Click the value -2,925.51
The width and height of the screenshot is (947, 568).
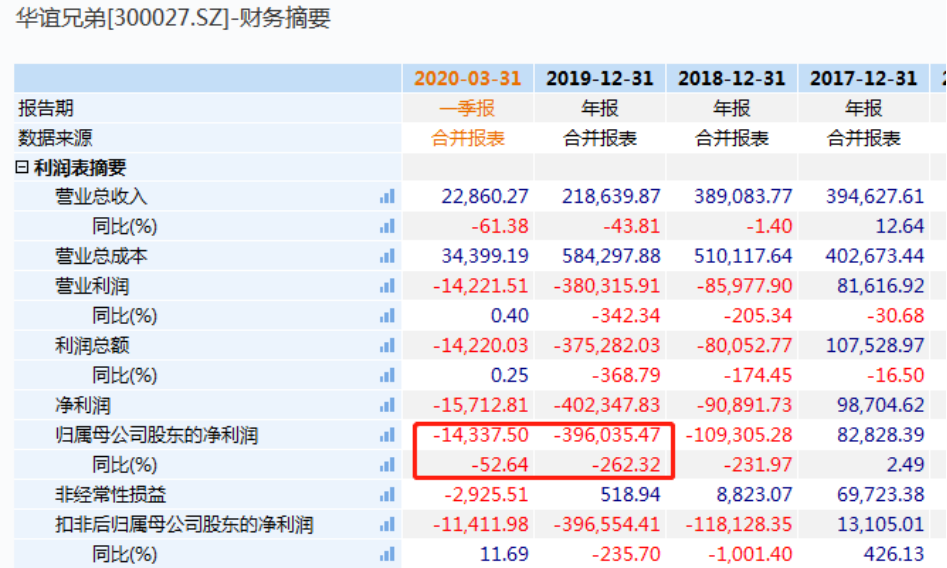(x=486, y=494)
